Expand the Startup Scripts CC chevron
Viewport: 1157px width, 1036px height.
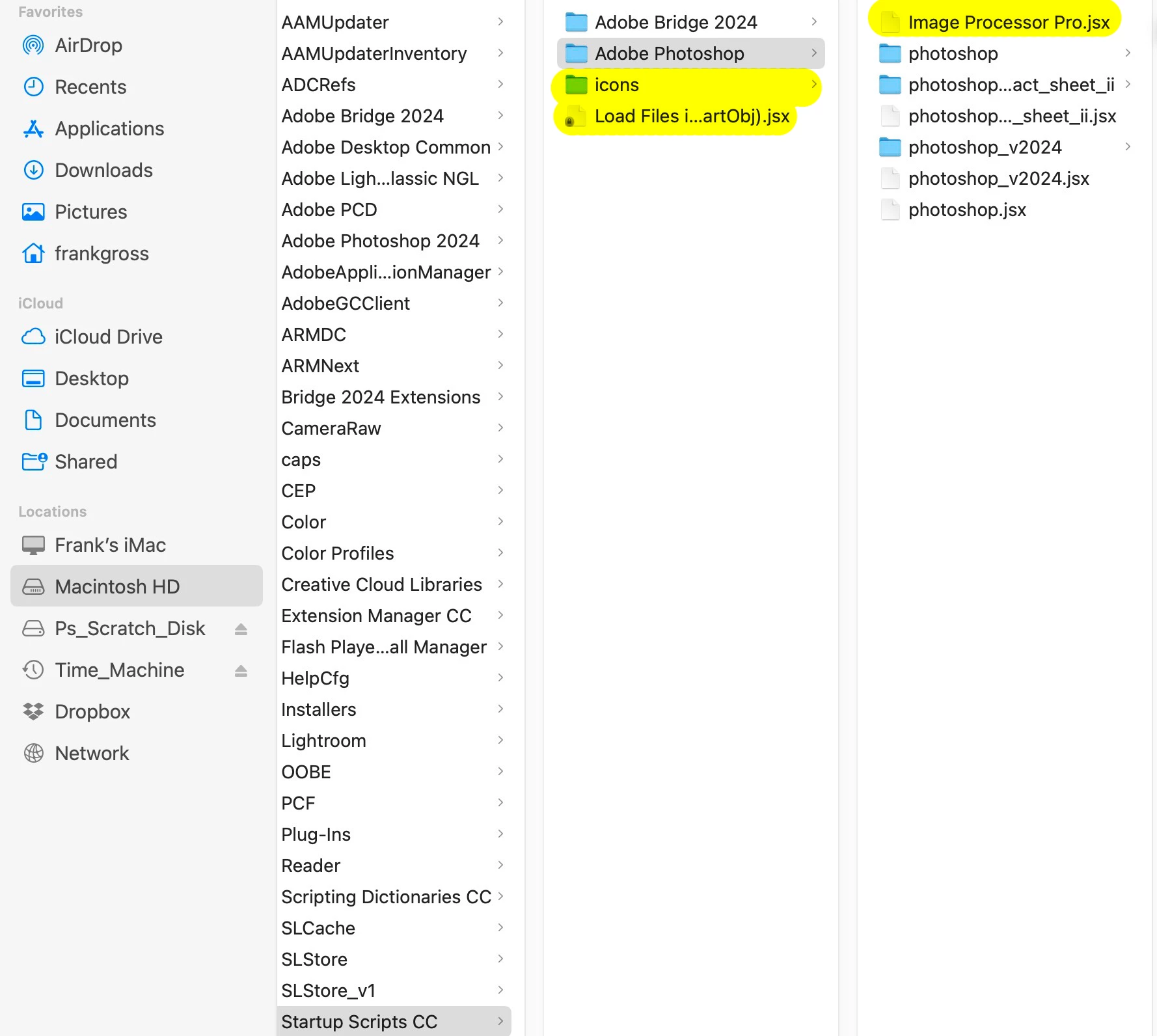tap(500, 1021)
